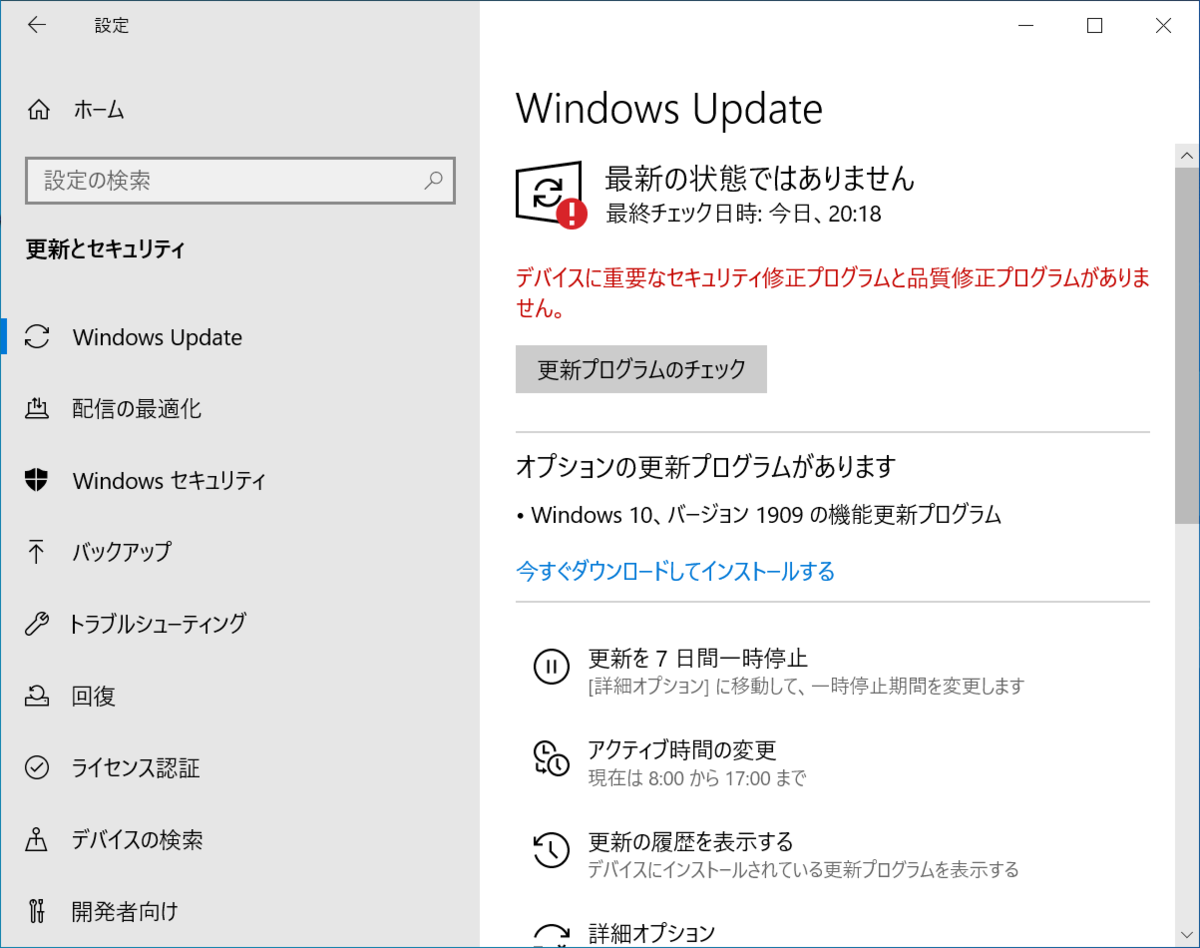This screenshot has height=948, width=1200.
Task: Click オプションの更新プログラムがあります heading
Action: pyautogui.click(x=705, y=466)
